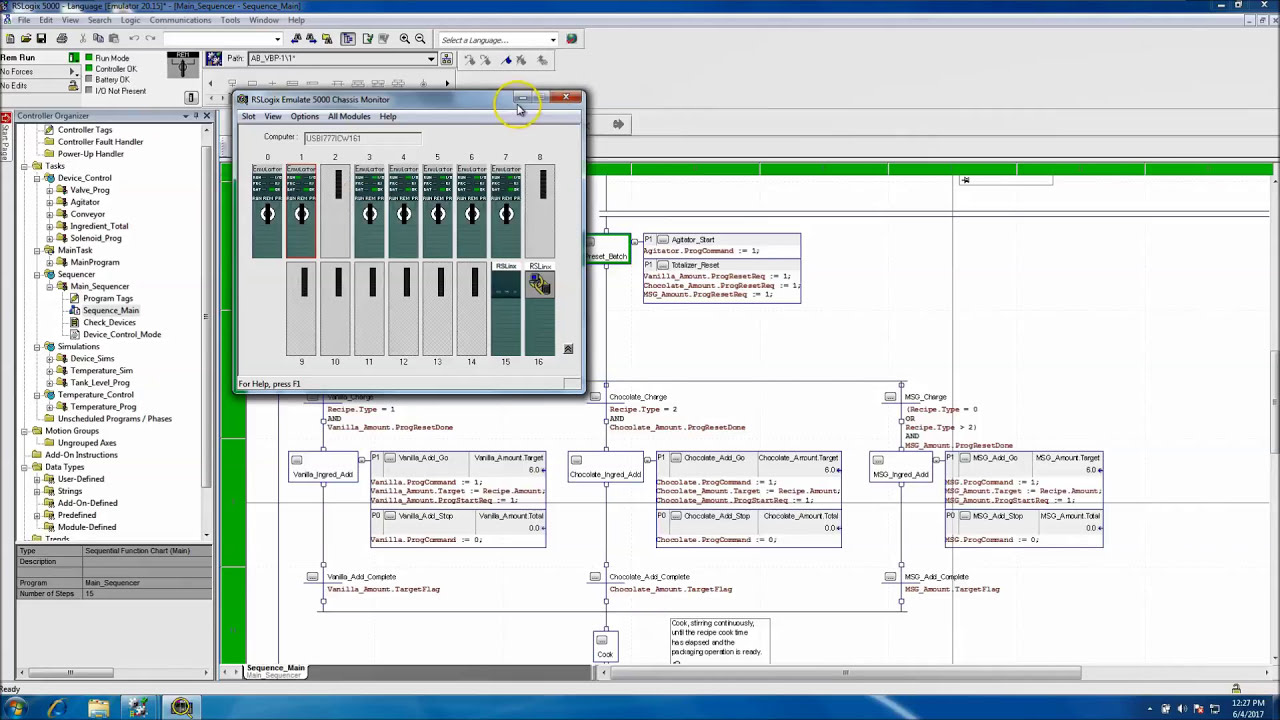Open Windows Explorer from the taskbar
This screenshot has width=1280, height=720.
[98, 708]
